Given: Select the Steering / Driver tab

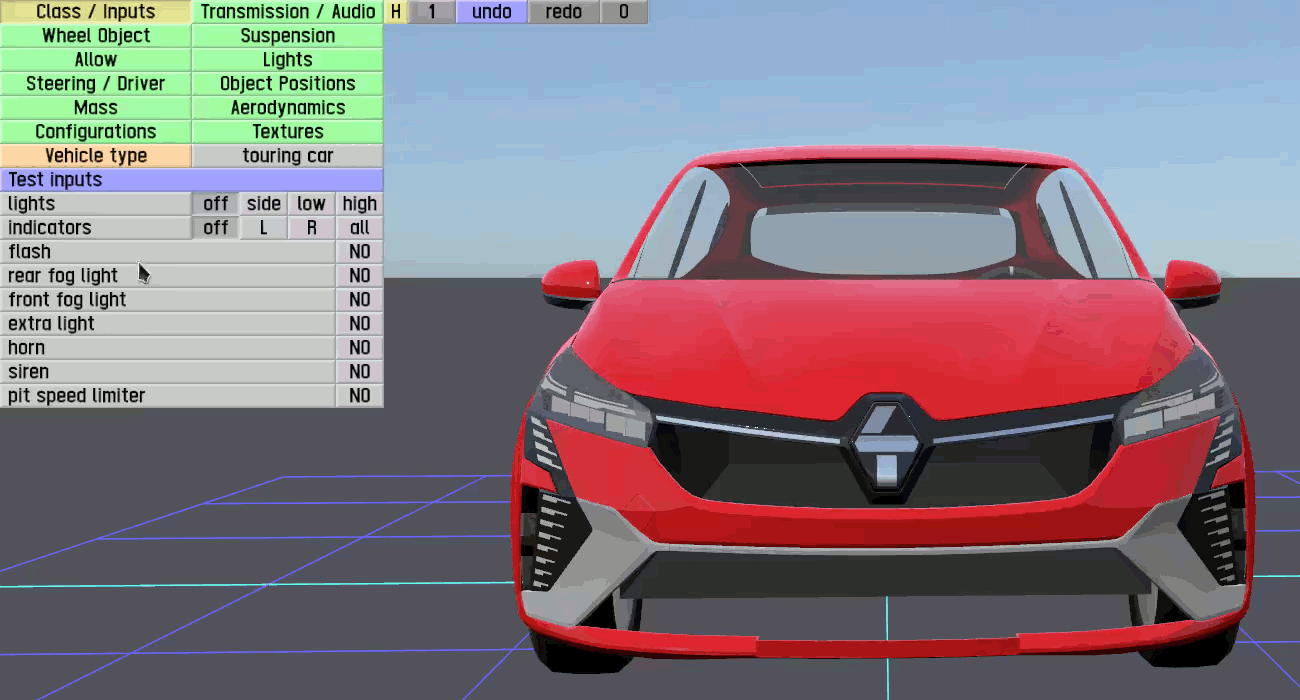Looking at the screenshot, I should tap(96, 84).
